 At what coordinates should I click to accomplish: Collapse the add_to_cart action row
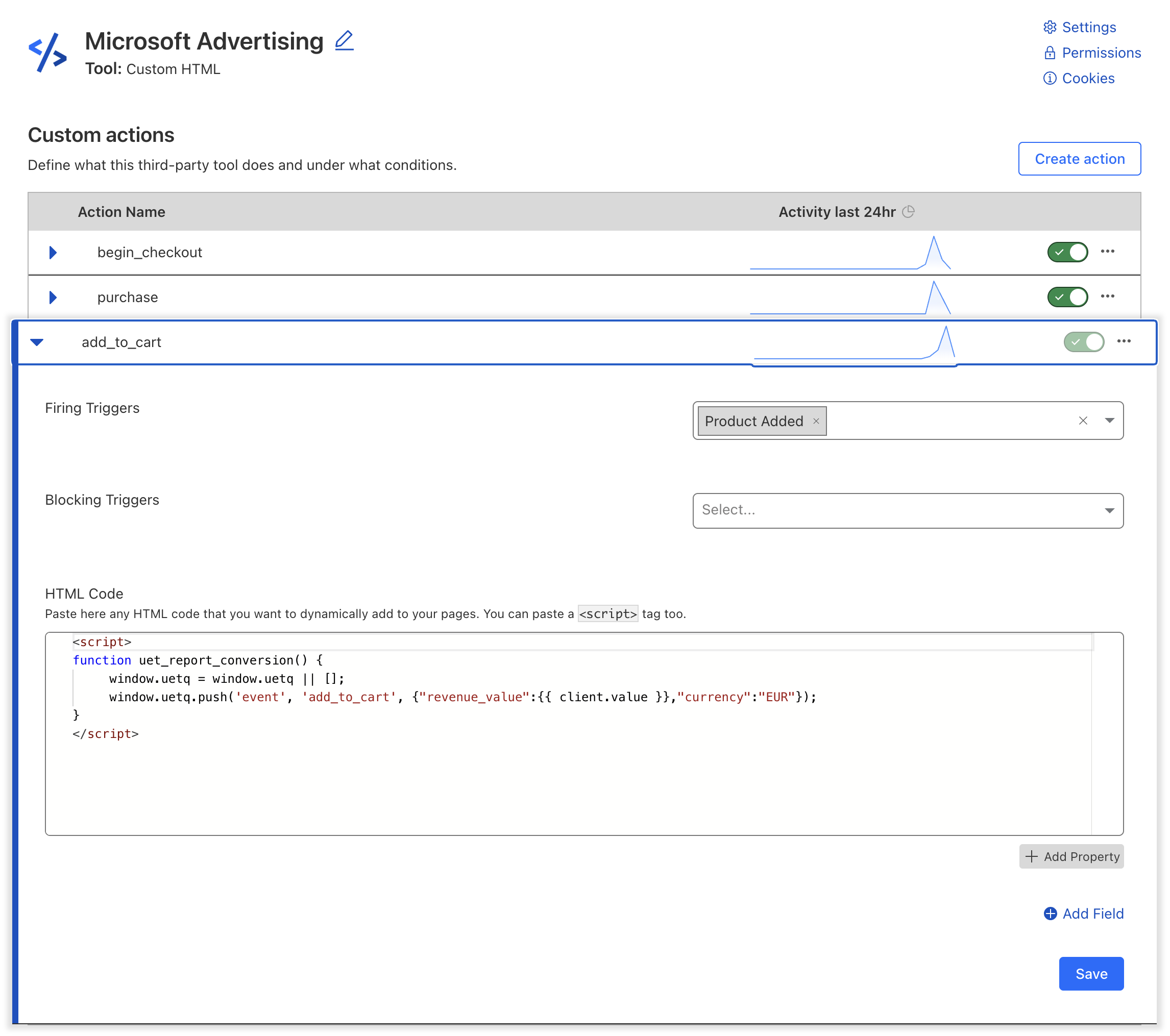click(37, 342)
